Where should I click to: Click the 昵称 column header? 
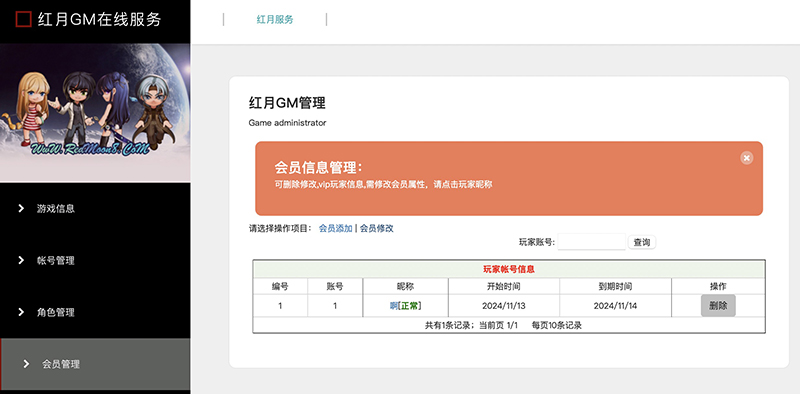pyautogui.click(x=405, y=286)
